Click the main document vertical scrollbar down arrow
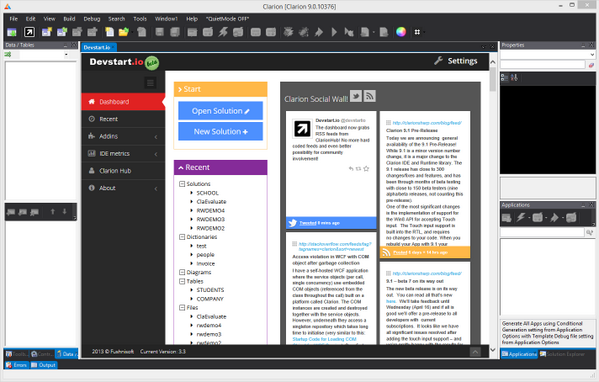Viewport: 599px width, 382px height. 493,350
